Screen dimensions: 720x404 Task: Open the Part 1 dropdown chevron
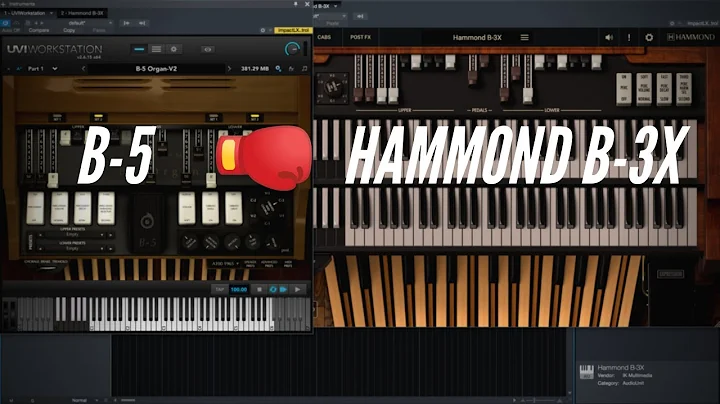tap(55, 69)
